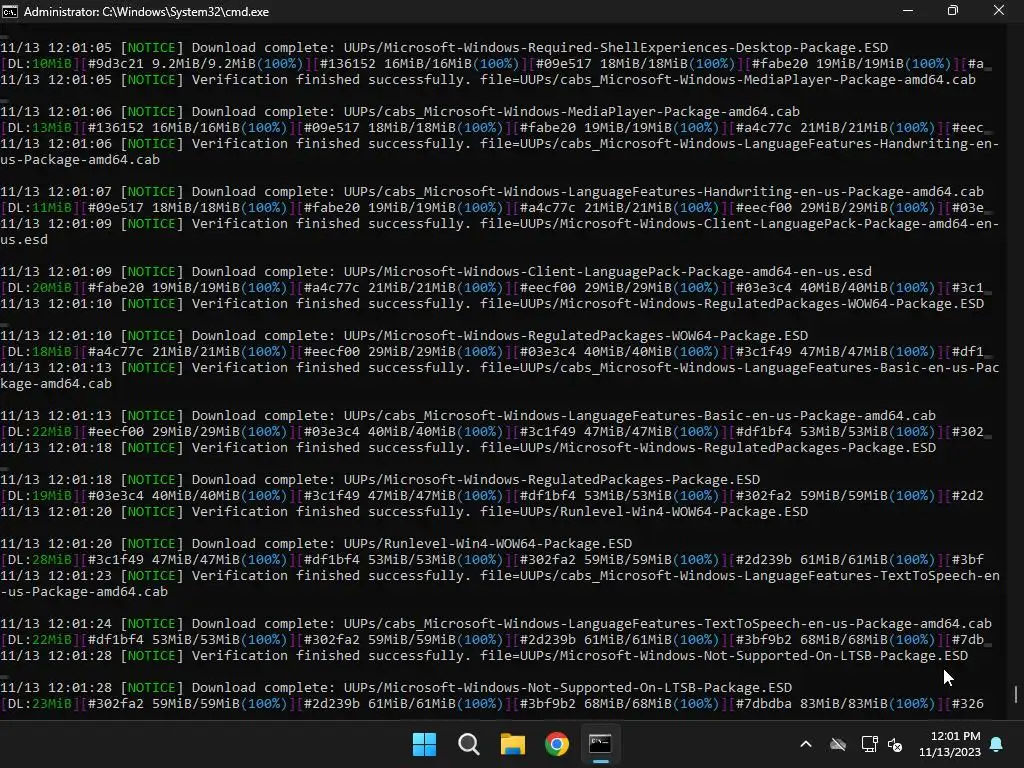Image resolution: width=1024 pixels, height=768 pixels.
Task: Close the Administrator cmd.exe window
Action: (x=999, y=11)
